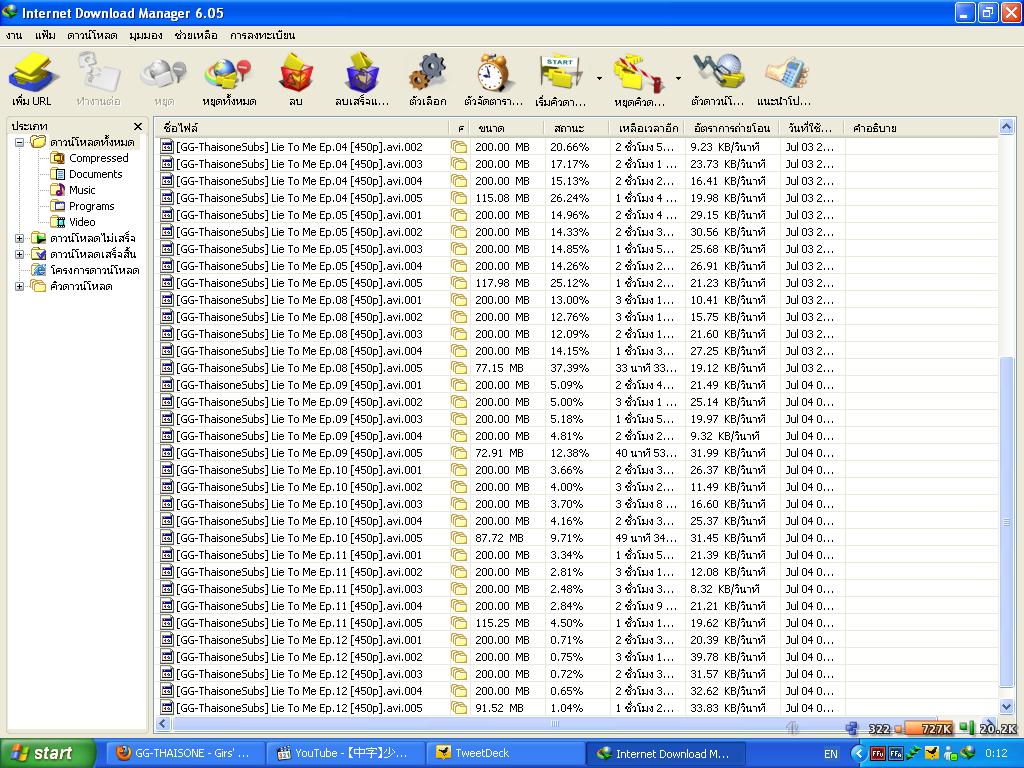The height and width of the screenshot is (768, 1024).
Task: Open the แฟ้ม (File) menu
Action: coord(45,35)
